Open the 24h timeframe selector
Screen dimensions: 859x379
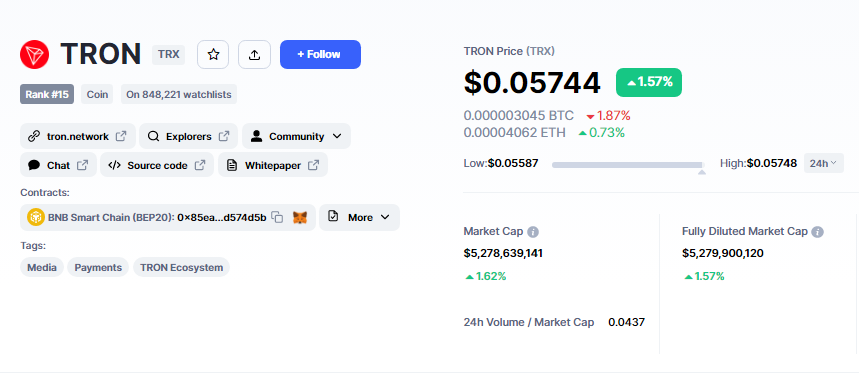(823, 163)
